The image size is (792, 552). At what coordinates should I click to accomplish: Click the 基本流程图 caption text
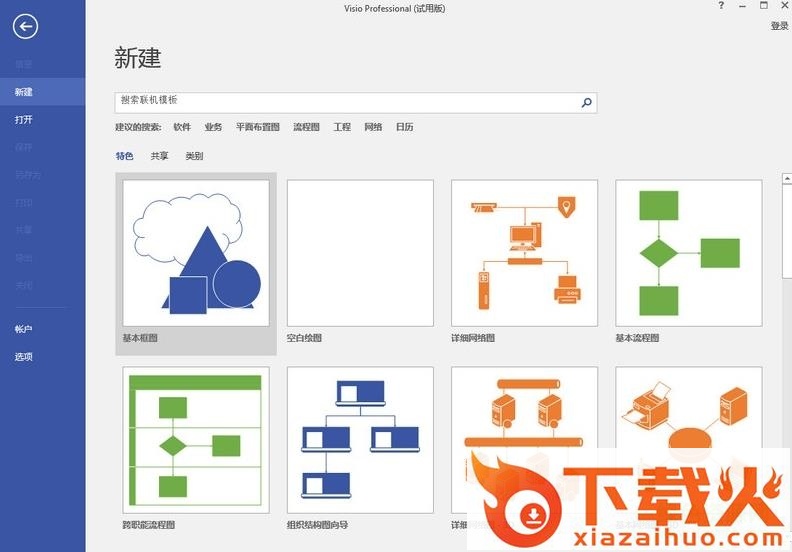point(637,338)
